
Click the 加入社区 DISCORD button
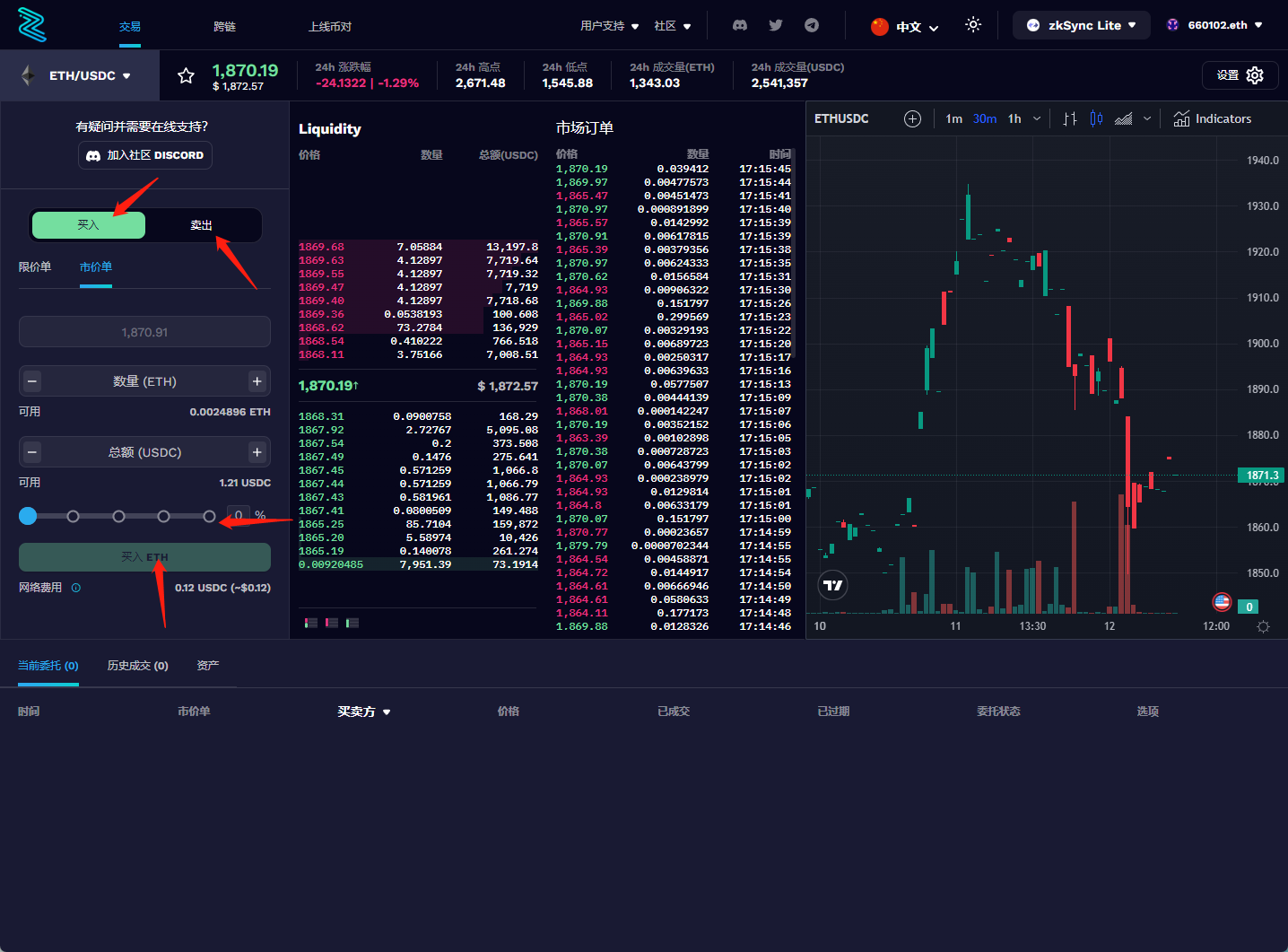[x=145, y=155]
